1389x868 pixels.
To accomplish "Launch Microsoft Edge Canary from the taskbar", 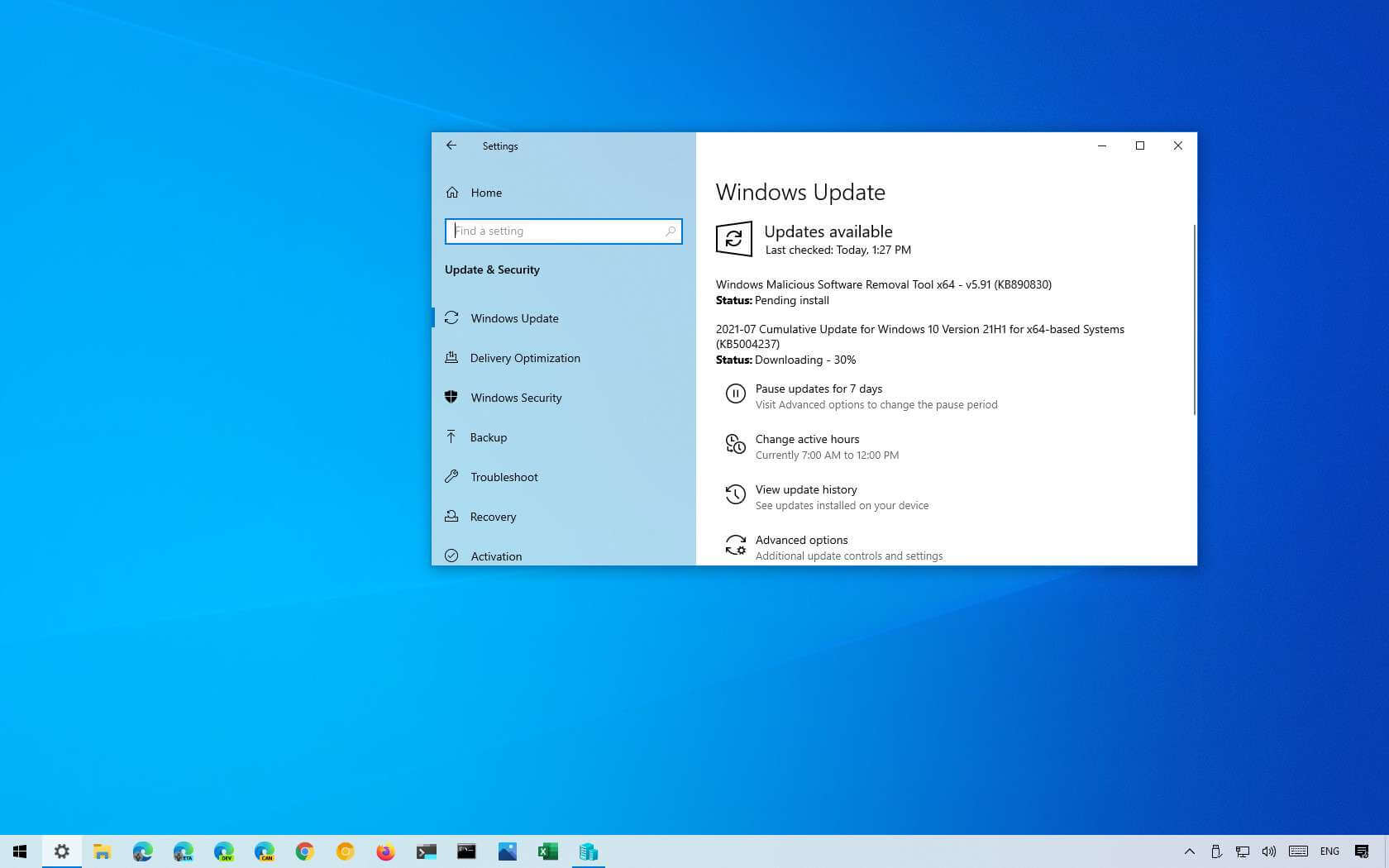I will 264,851.
